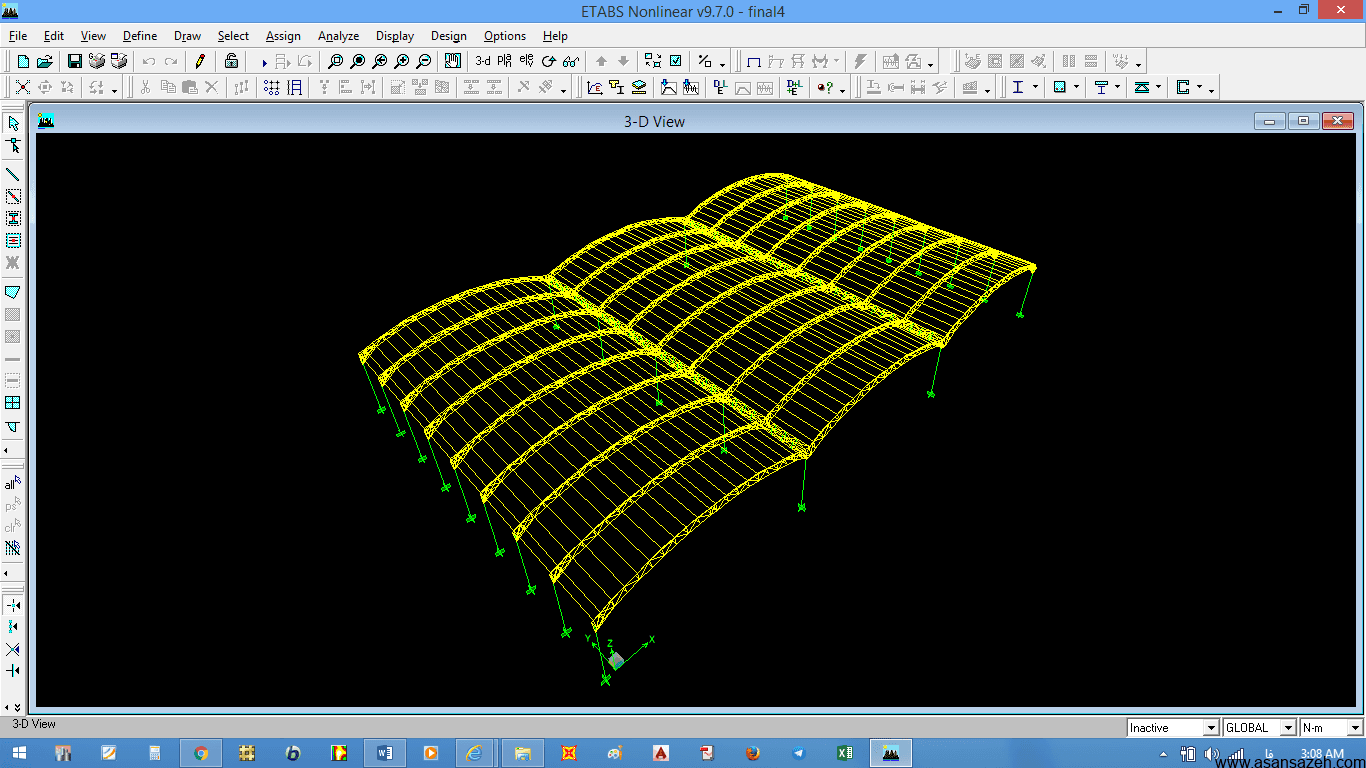The height and width of the screenshot is (768, 1366).
Task: Open Google Chrome from the taskbar
Action: tap(201, 753)
